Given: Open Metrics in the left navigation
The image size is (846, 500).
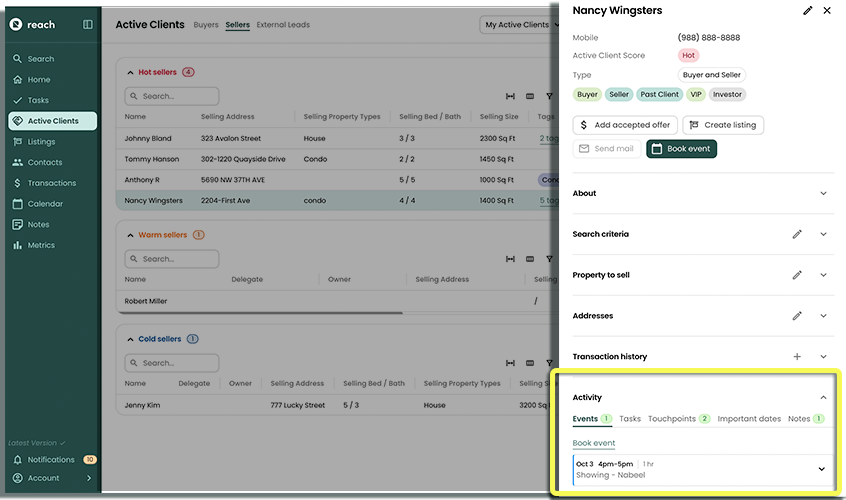Looking at the screenshot, I should coord(41,245).
